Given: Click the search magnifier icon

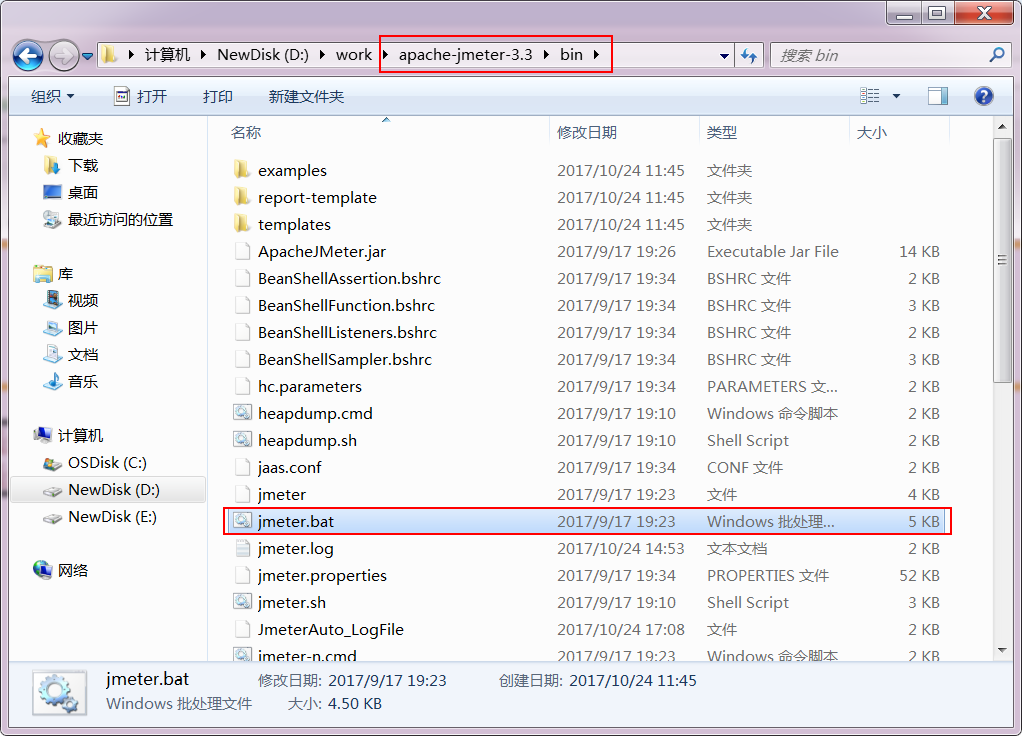Looking at the screenshot, I should 997,55.
